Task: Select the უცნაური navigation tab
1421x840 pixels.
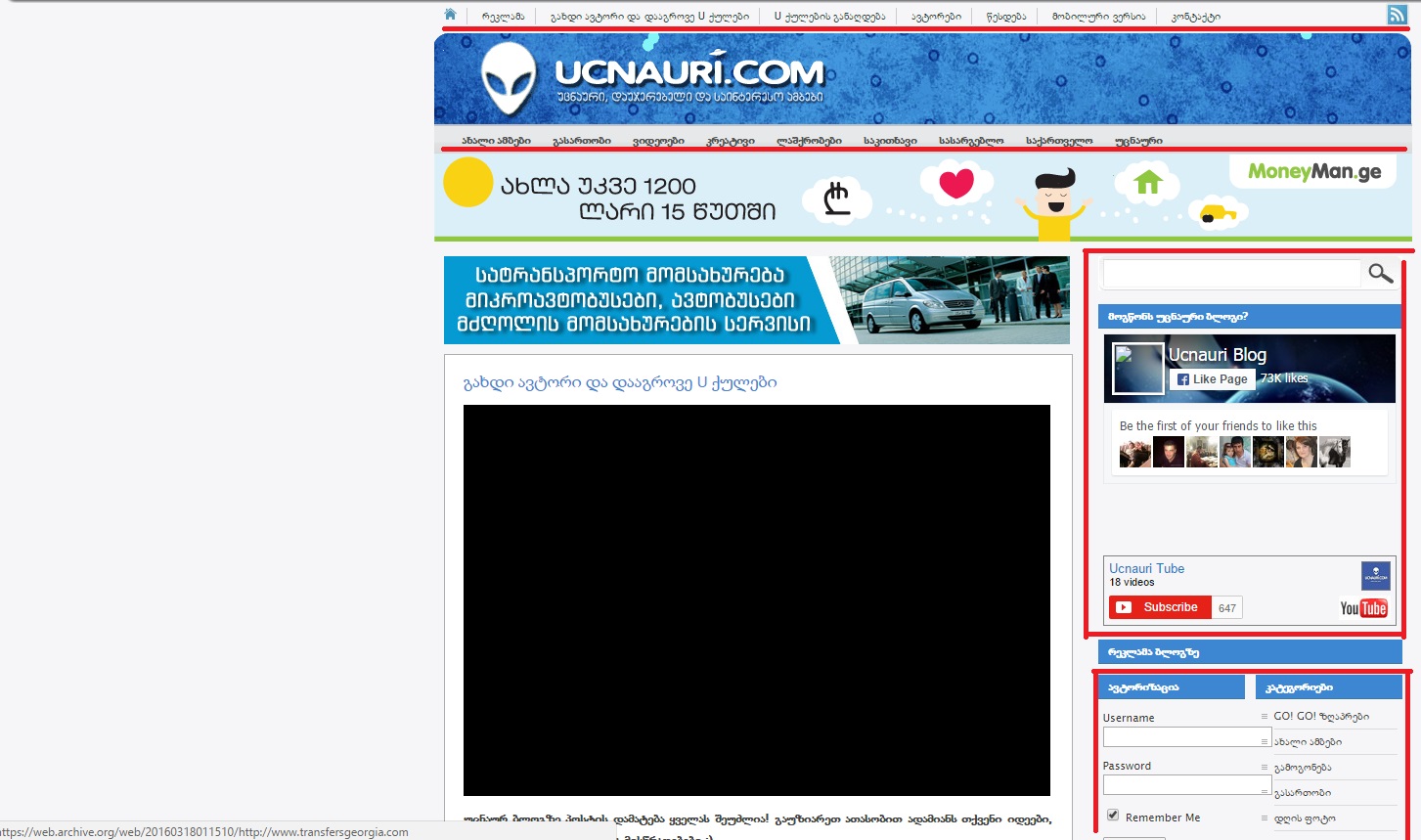Action: click(1138, 141)
